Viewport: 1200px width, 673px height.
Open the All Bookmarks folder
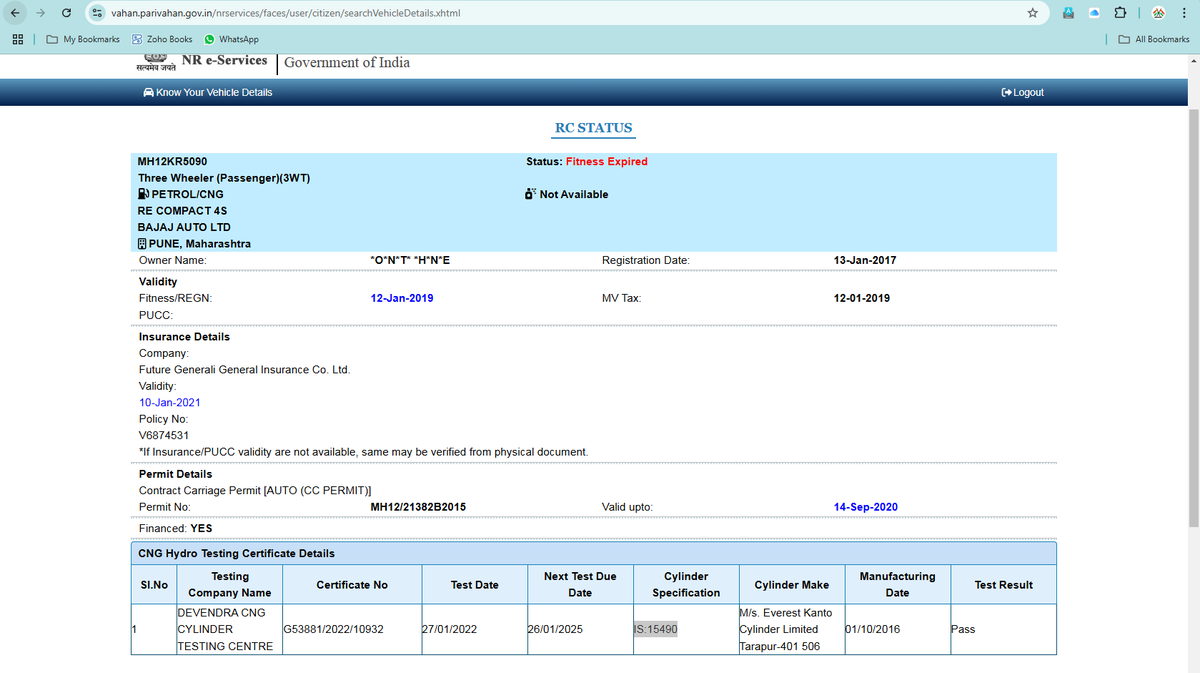[x=1154, y=39]
